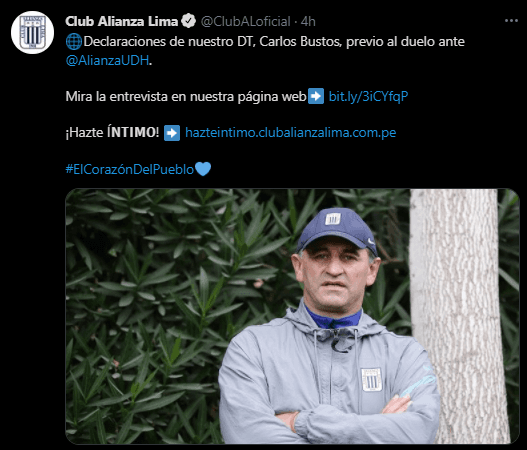Open the bit.ly/3iCYfqP link
Viewport: 527px width, 450px height.
point(368,96)
